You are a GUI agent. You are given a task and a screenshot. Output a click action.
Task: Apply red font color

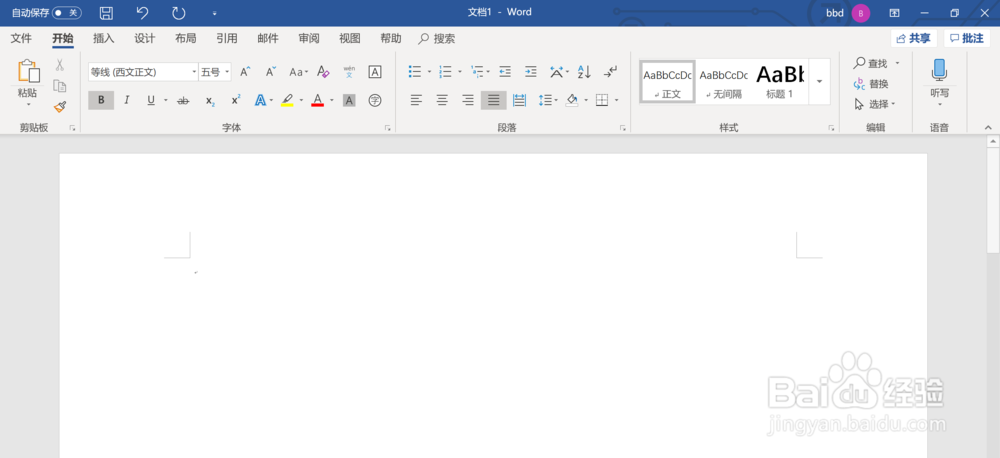coord(318,100)
